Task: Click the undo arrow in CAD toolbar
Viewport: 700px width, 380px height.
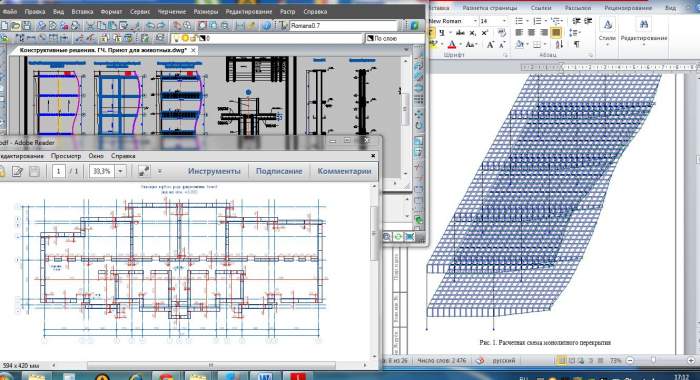Action: (x=151, y=26)
